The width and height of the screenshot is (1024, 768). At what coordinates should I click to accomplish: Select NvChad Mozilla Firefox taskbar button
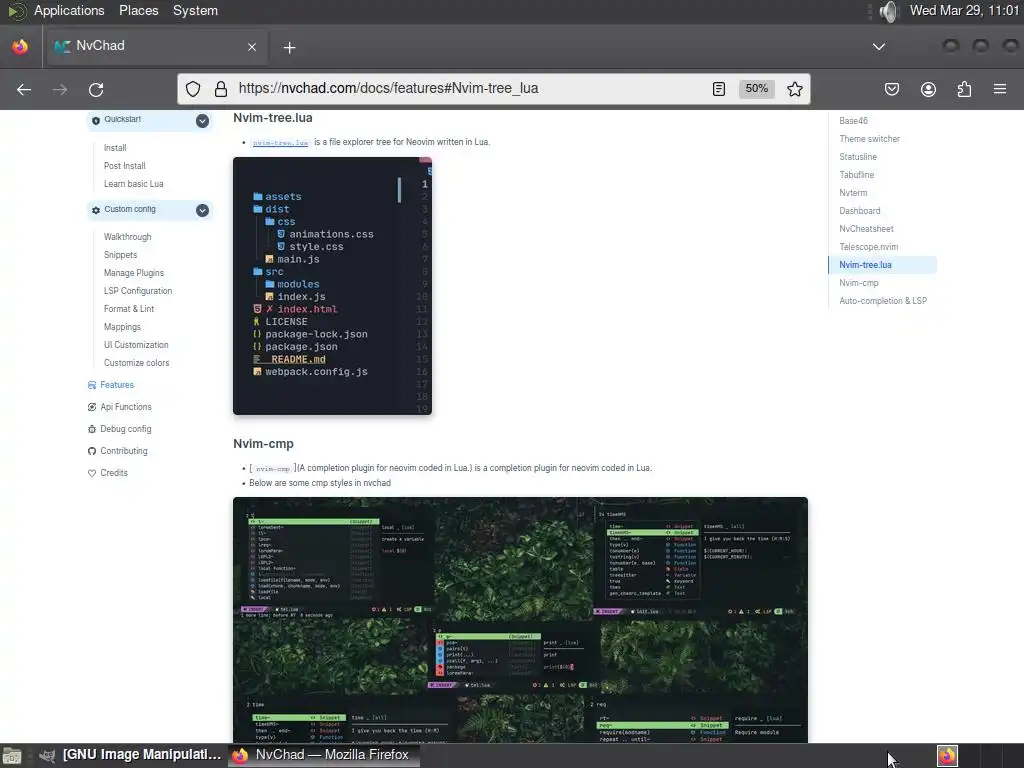[x=324, y=755]
